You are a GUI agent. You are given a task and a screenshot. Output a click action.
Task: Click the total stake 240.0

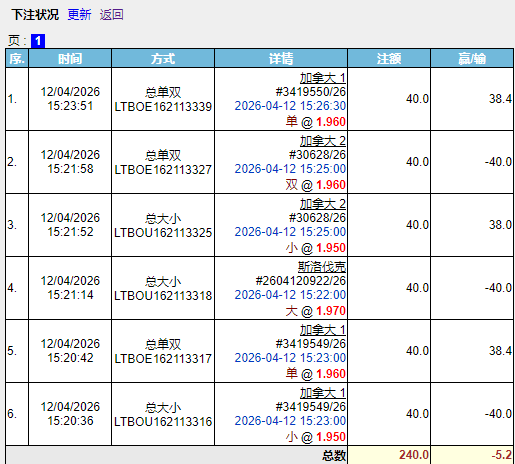click(414, 455)
